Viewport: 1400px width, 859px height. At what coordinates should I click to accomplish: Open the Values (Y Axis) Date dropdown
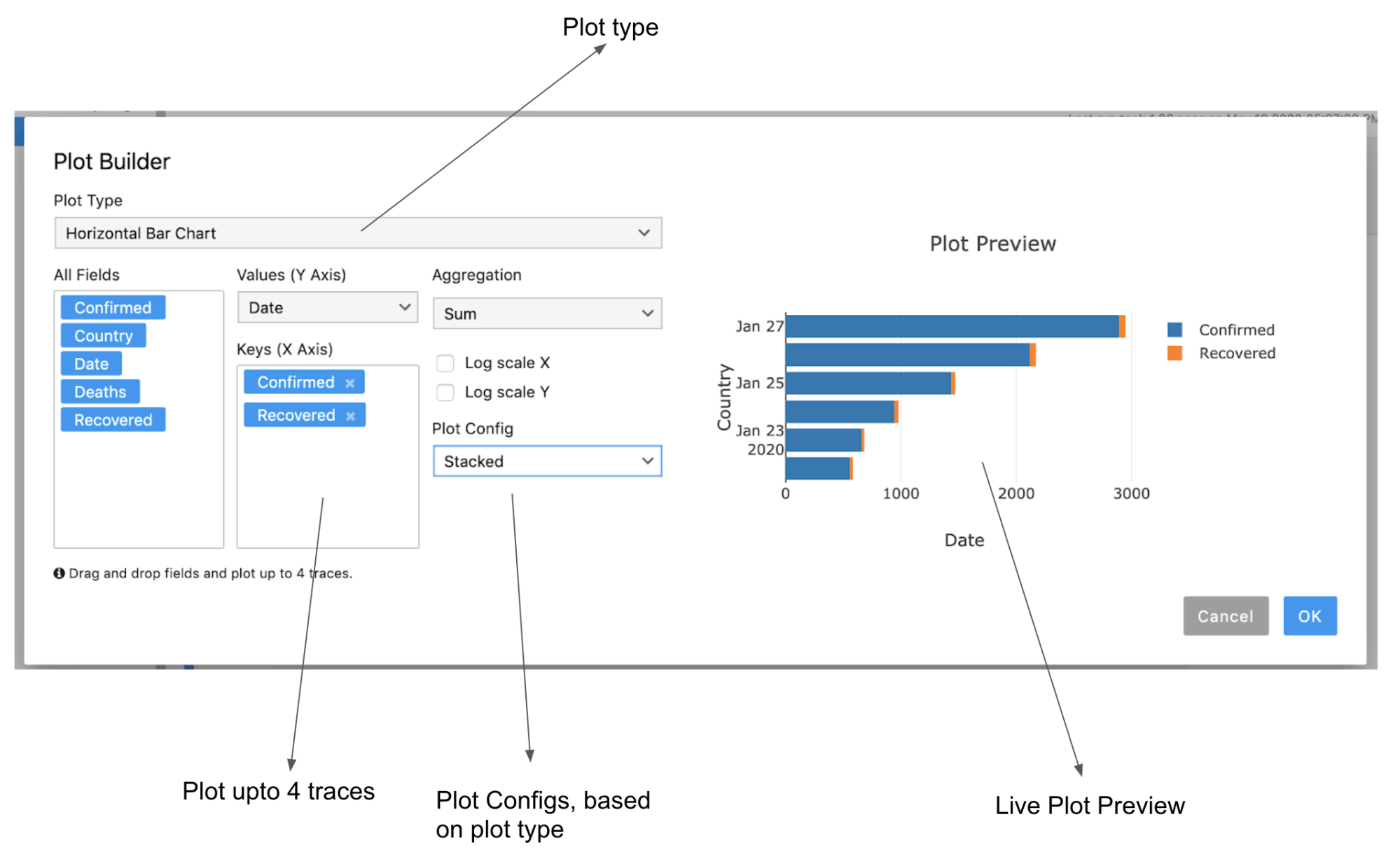pos(327,307)
